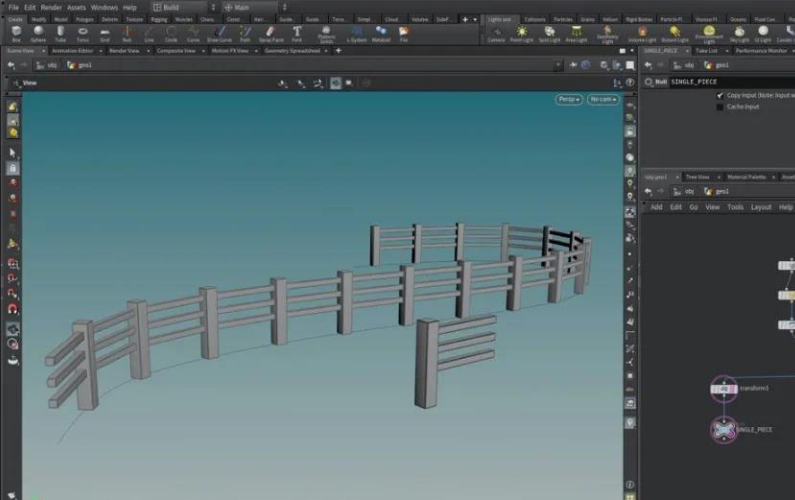The width and height of the screenshot is (795, 500).
Task: Open the No cam camera dropdown
Action: [x=603, y=99]
